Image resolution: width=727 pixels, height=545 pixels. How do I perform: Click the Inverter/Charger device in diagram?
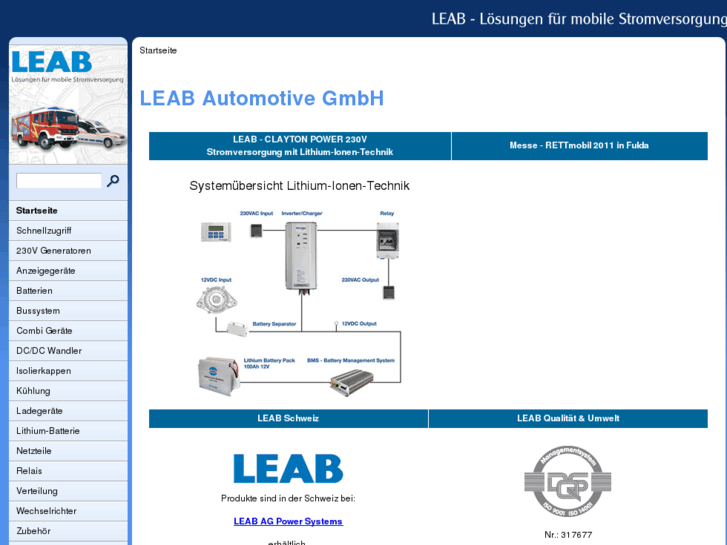pyautogui.click(x=301, y=256)
